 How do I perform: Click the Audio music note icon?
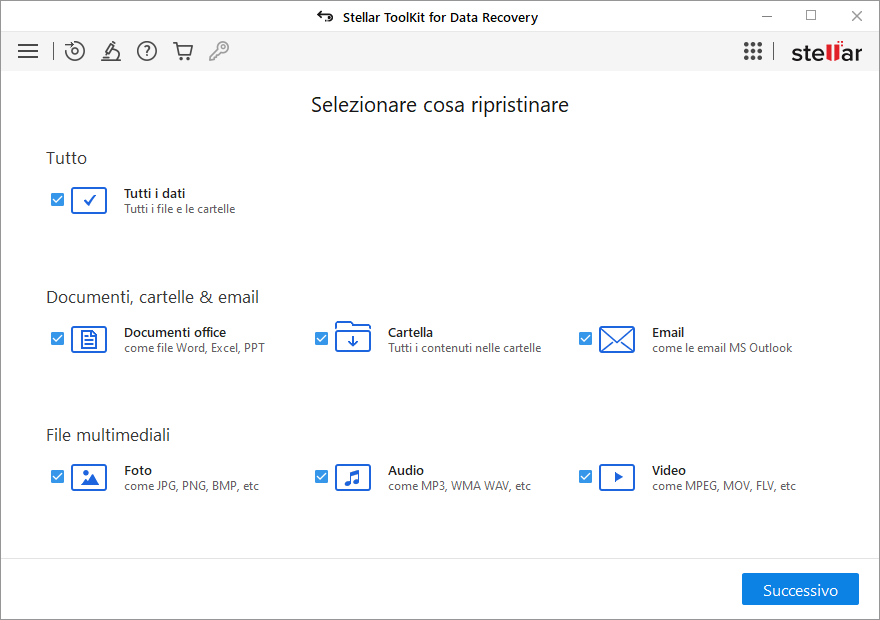click(x=353, y=477)
